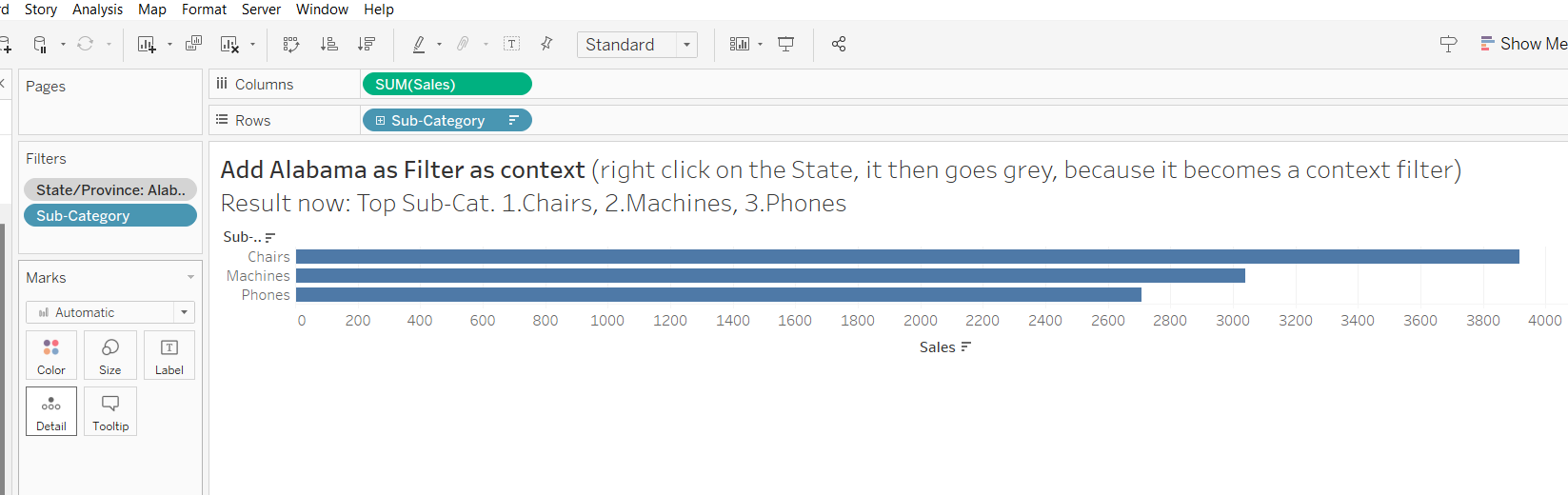Click the Show Me button

tap(1523, 44)
